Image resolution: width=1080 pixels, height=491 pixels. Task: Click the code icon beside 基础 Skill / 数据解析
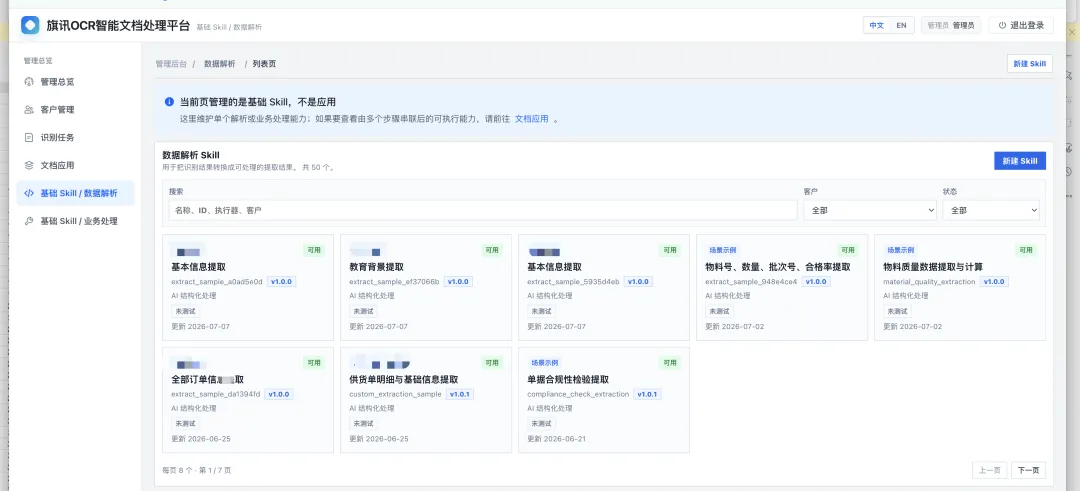tap(29, 194)
